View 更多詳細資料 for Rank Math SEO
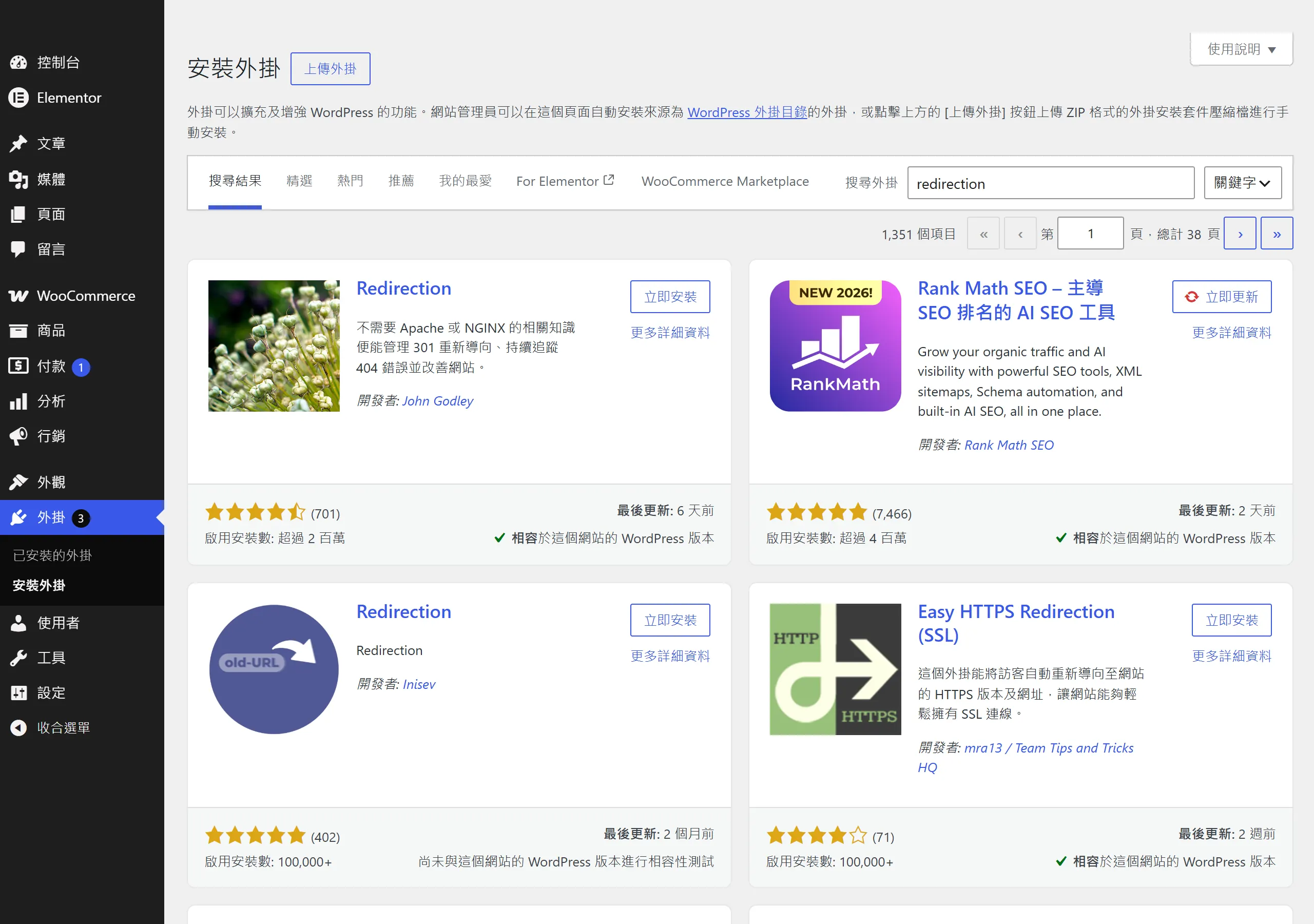 pyautogui.click(x=1231, y=333)
